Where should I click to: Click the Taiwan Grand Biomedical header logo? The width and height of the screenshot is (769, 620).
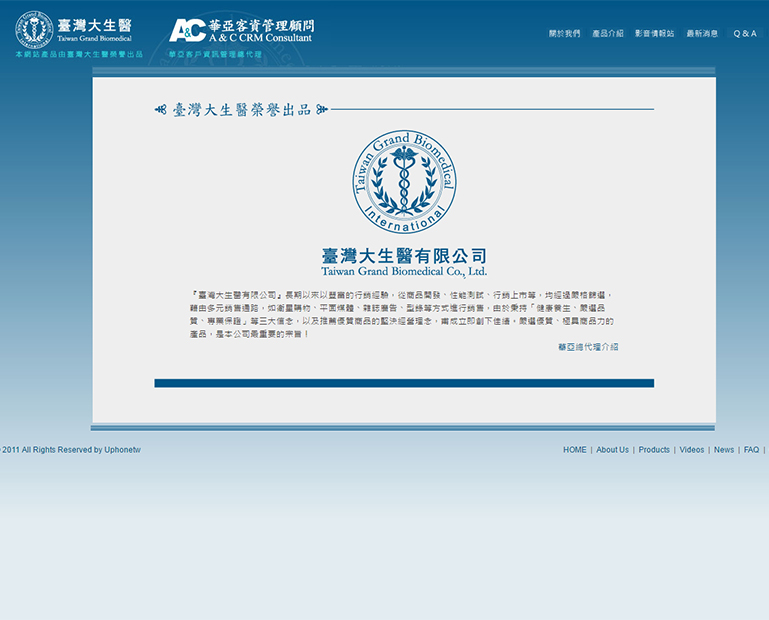[x=74, y=29]
